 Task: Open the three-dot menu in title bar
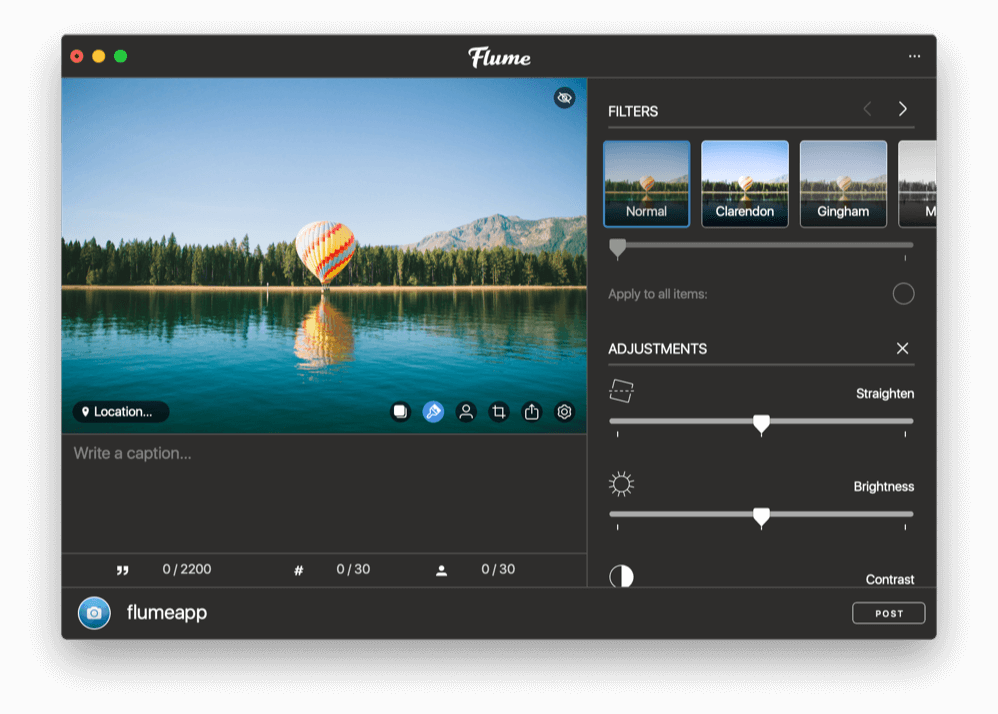(915, 56)
